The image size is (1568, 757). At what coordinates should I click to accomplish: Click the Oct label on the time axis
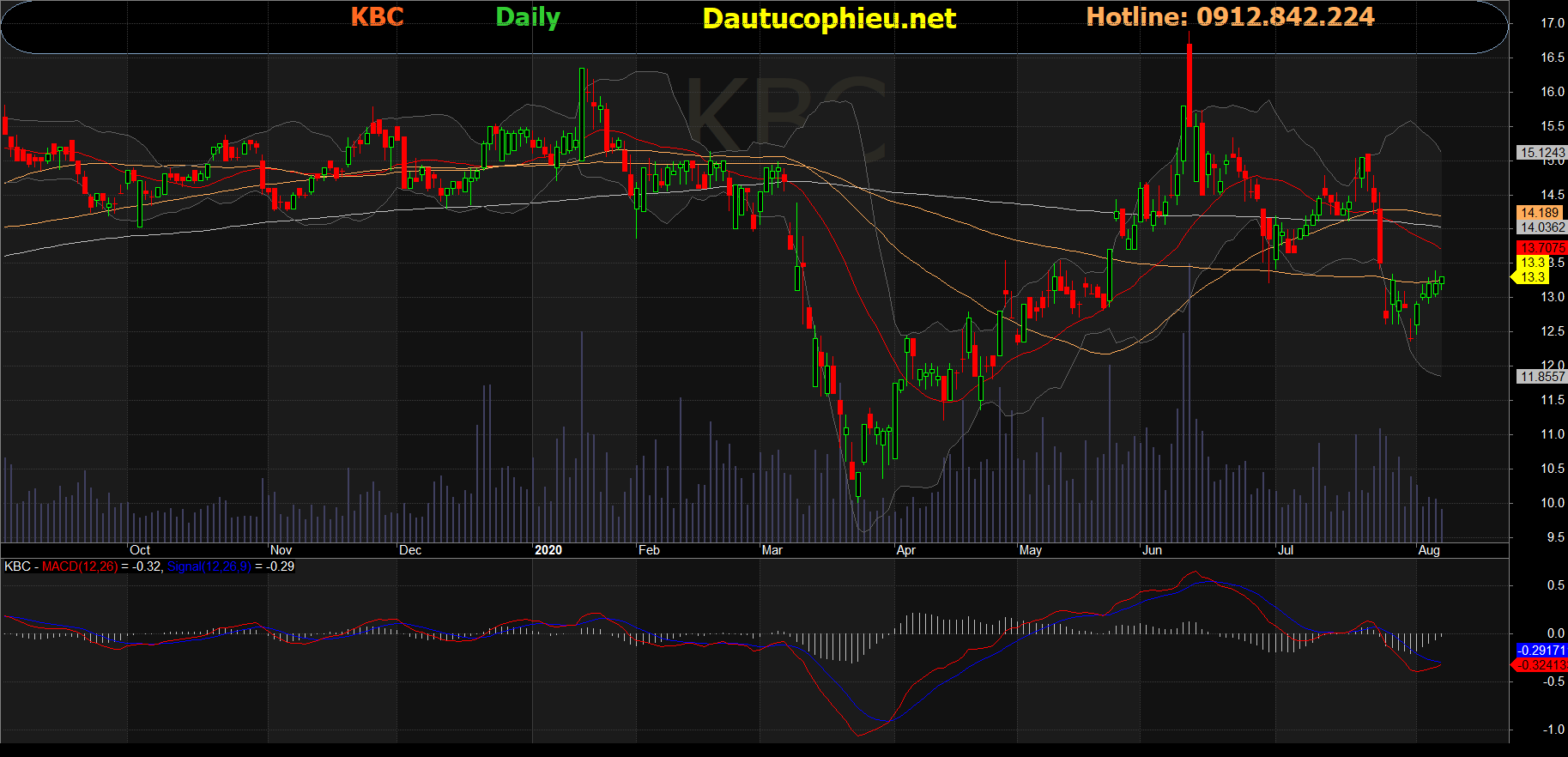pyautogui.click(x=140, y=550)
